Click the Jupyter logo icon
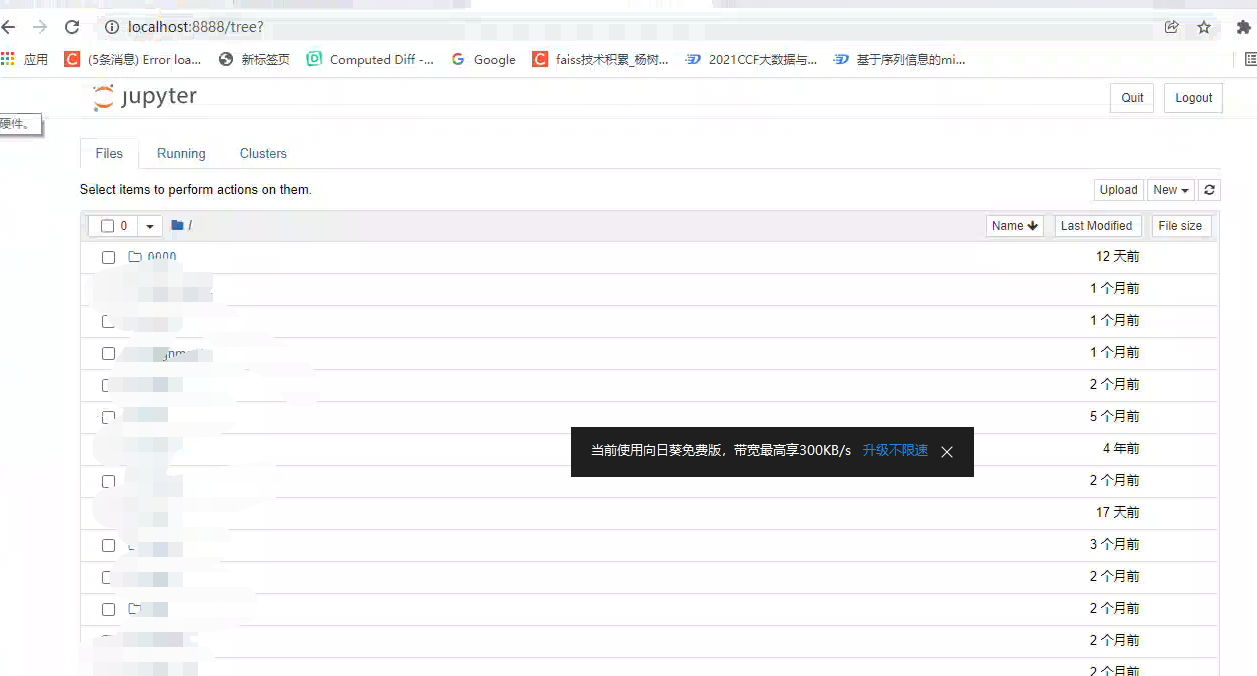1257x676 pixels. 102,96
